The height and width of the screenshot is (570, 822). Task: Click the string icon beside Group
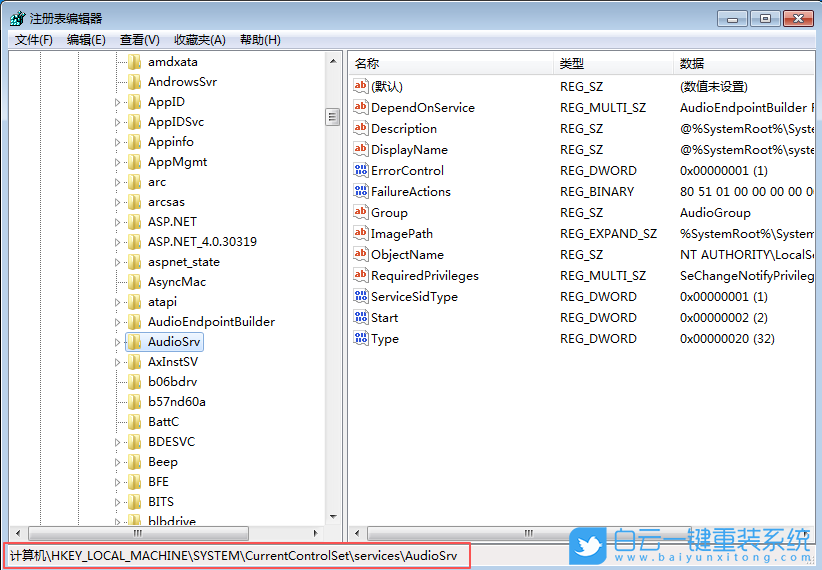pyautogui.click(x=361, y=212)
